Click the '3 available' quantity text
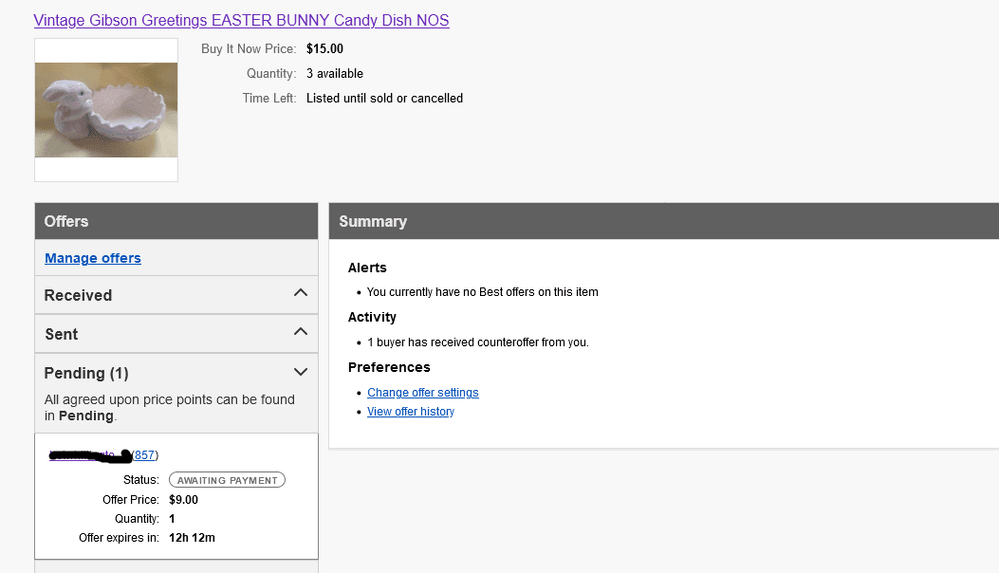The image size is (999, 573). [334, 74]
